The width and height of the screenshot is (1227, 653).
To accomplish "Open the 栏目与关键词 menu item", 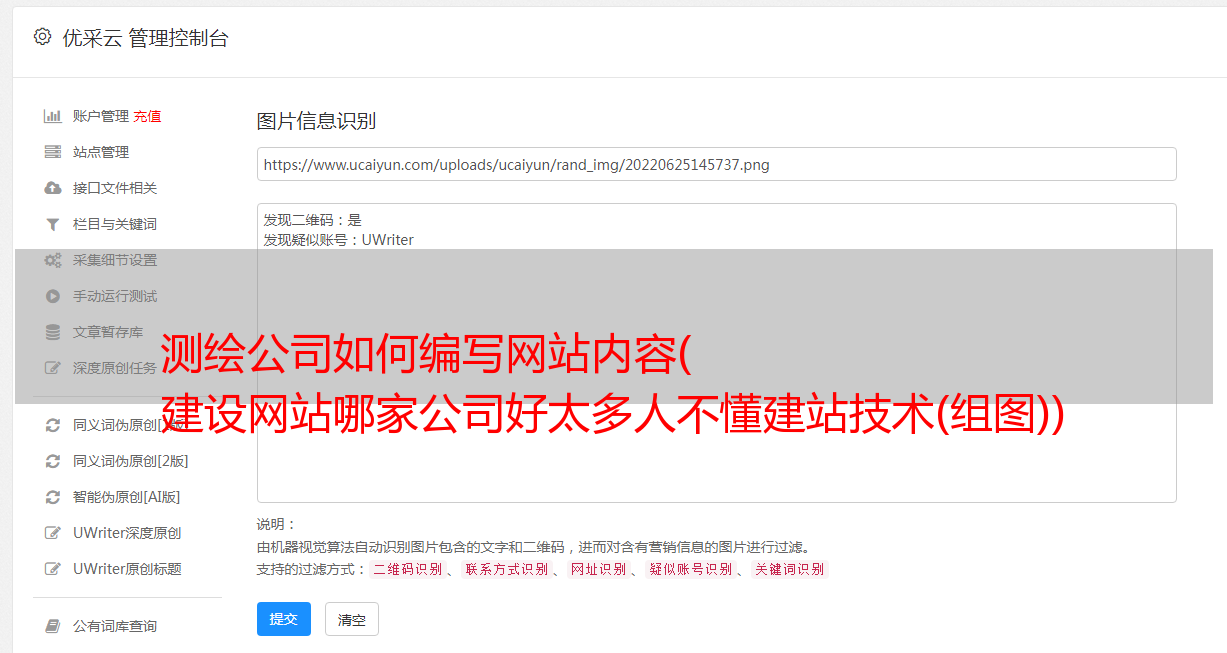I will (x=115, y=224).
